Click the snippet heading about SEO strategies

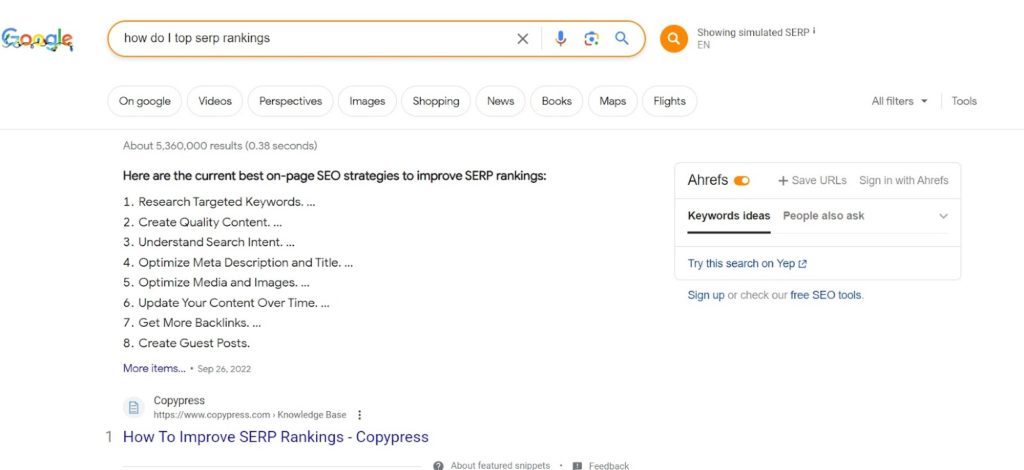(334, 176)
